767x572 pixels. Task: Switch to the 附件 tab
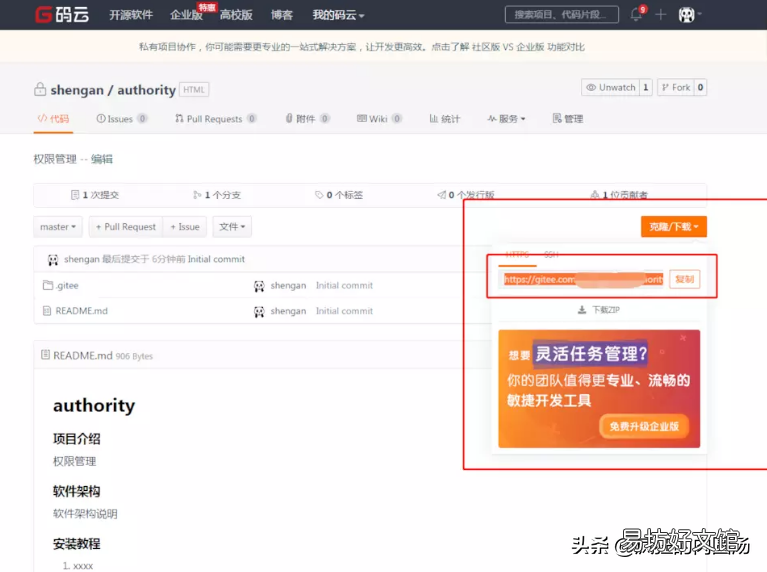308,119
